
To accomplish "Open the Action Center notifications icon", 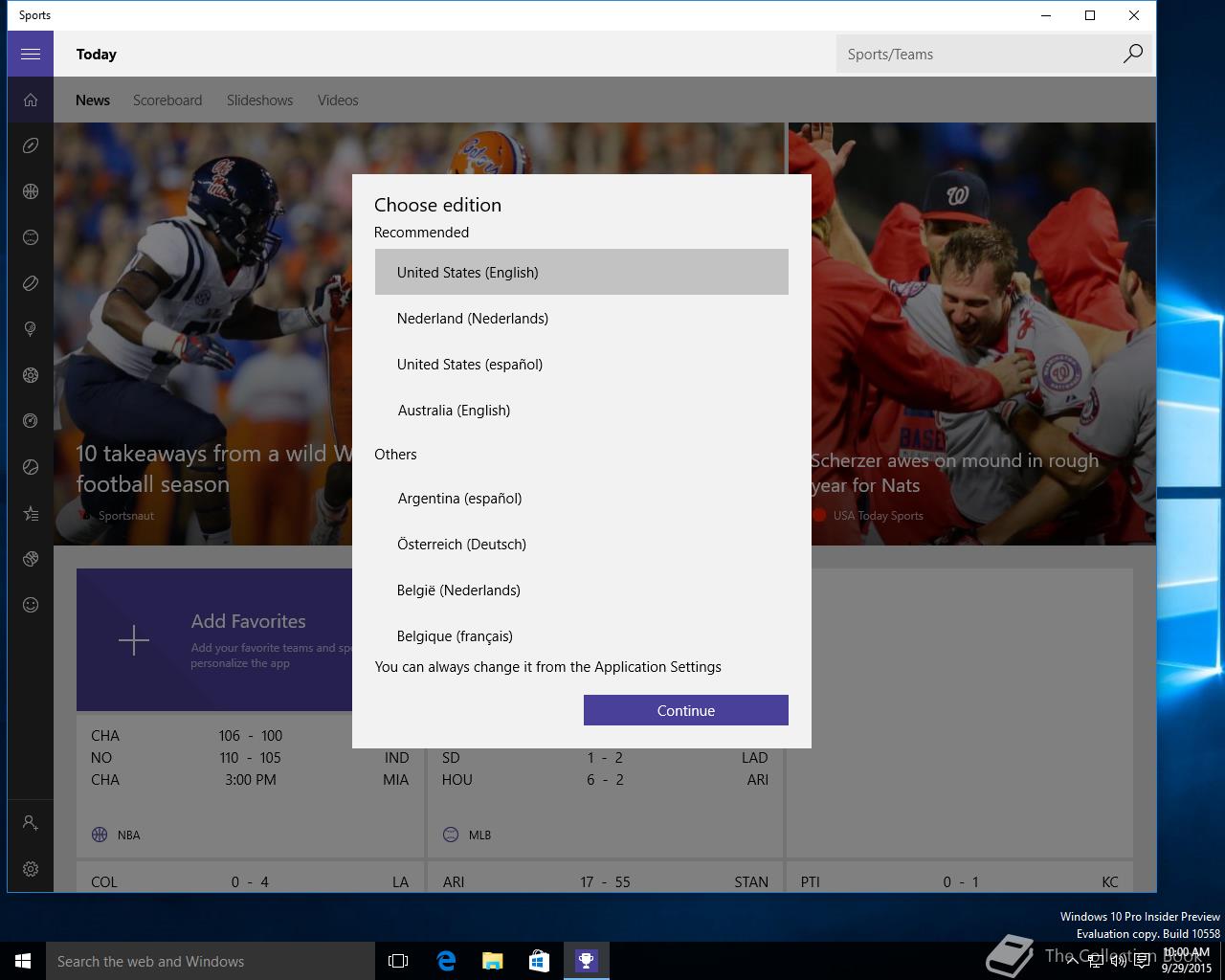I will (1143, 961).
